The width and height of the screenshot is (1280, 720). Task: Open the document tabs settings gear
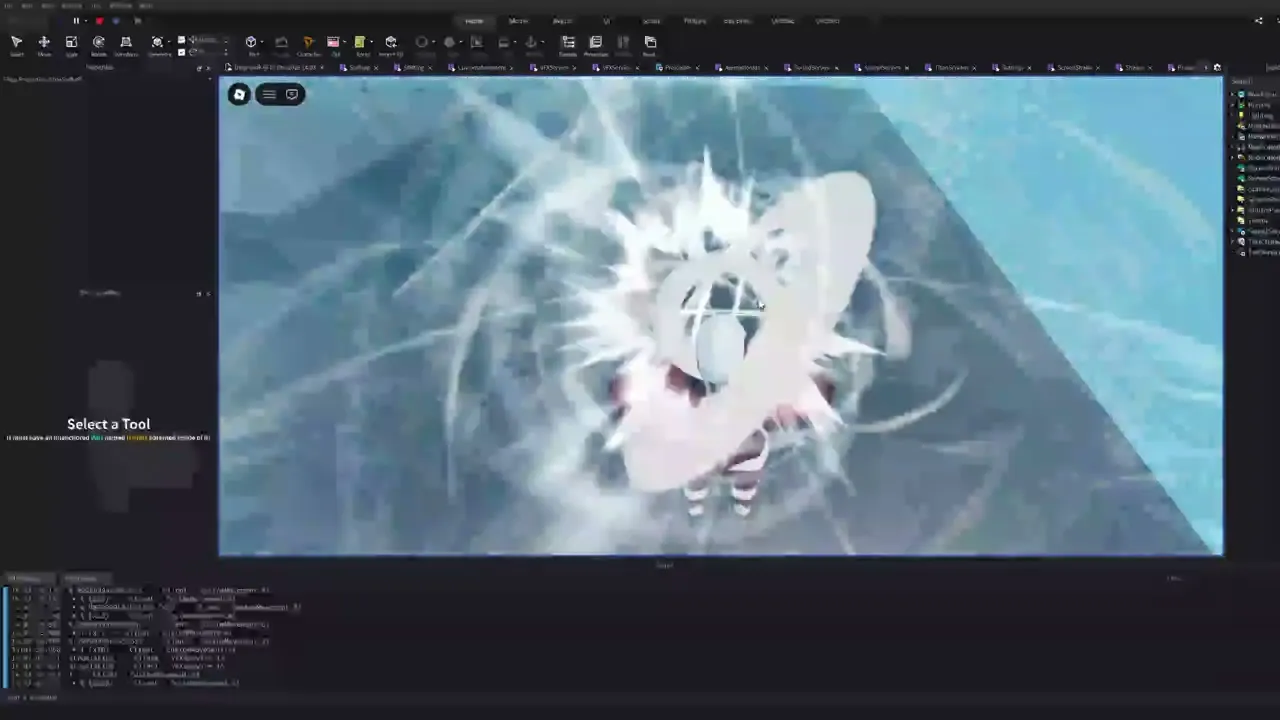pyautogui.click(x=1217, y=68)
